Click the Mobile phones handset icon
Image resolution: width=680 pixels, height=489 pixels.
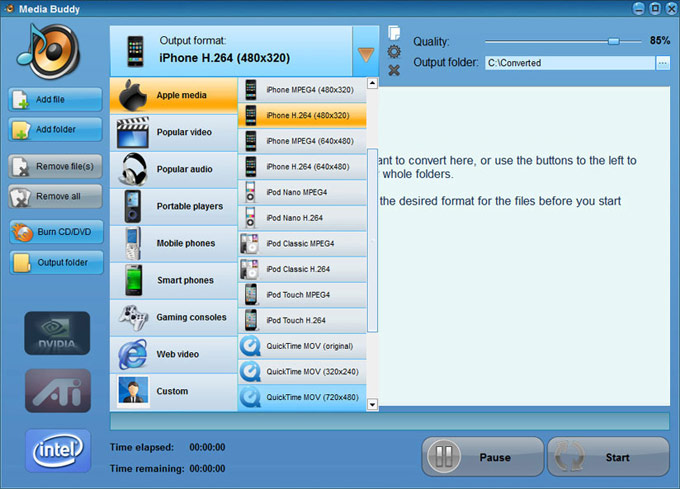133,243
